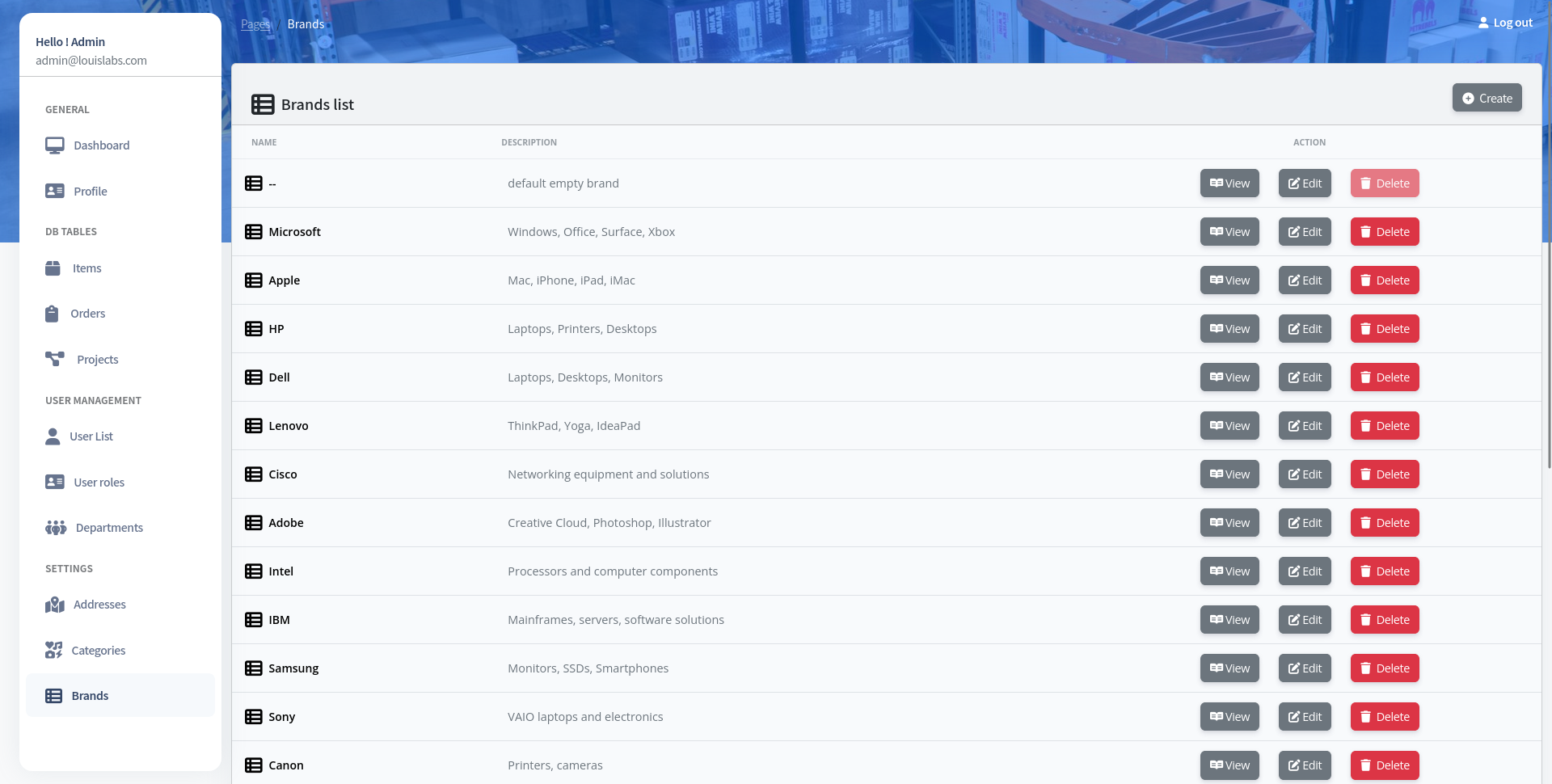The image size is (1552, 784).
Task: Open the Departments page
Action: click(120, 528)
